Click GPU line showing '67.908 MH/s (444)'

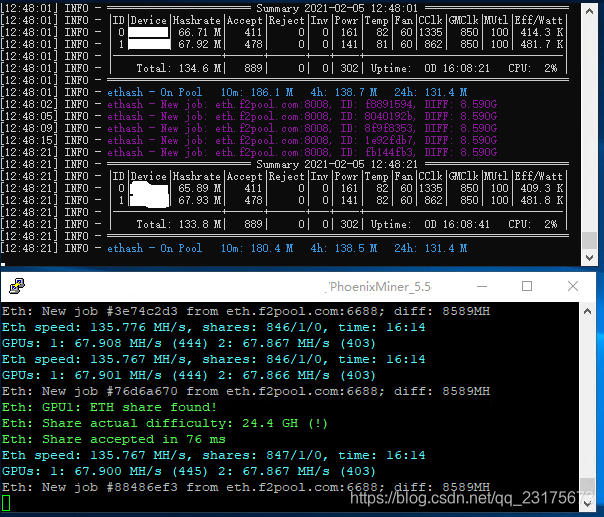coord(189,343)
